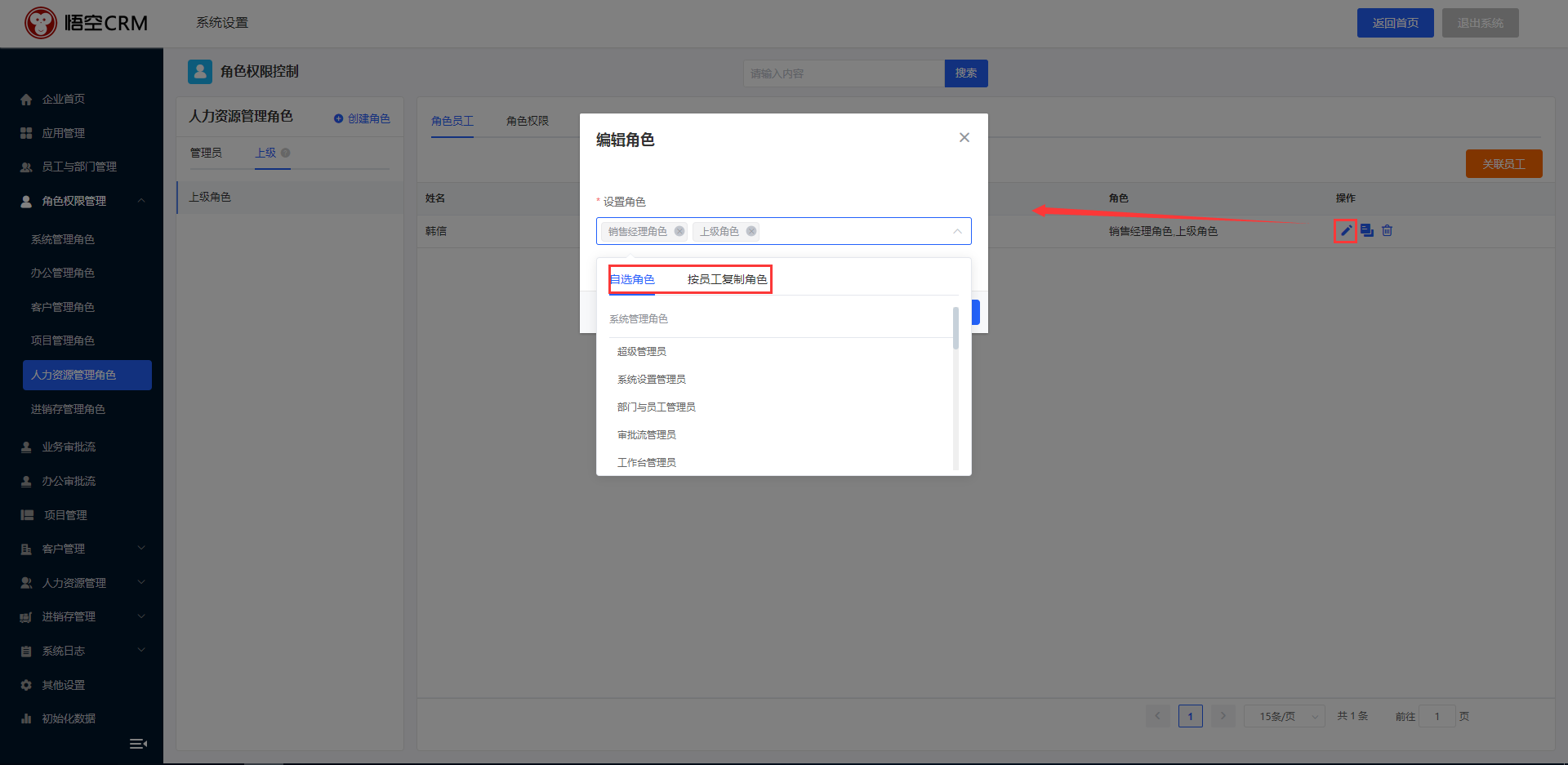1568x765 pixels.
Task: Click the 客户管理 sidebar icon
Action: [26, 549]
